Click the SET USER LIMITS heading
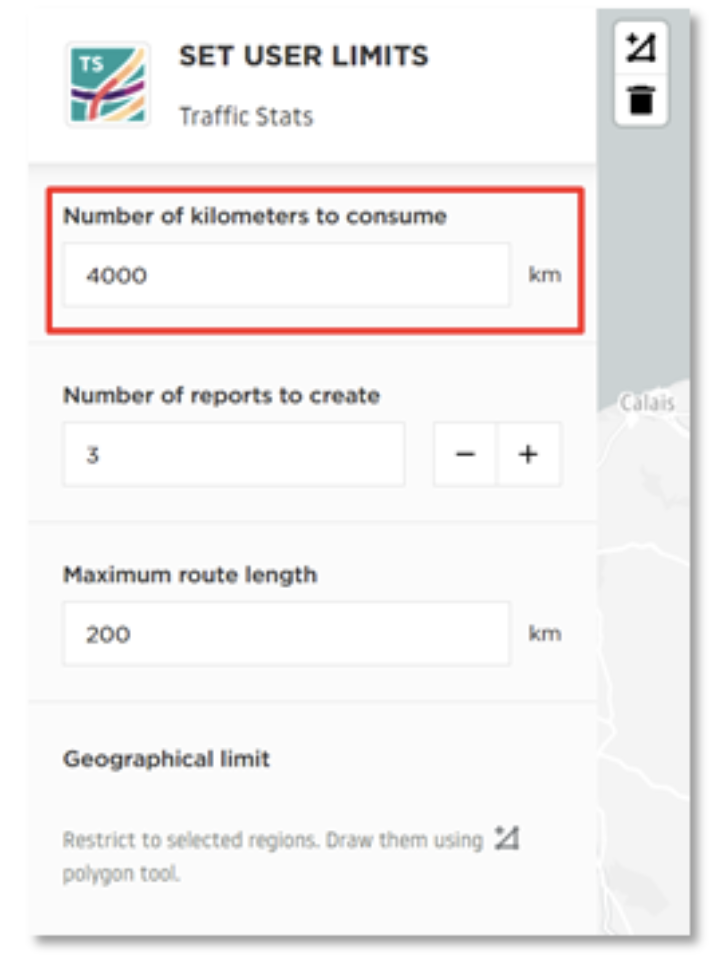Image resolution: width=718 pixels, height=966 pixels. (x=303, y=56)
